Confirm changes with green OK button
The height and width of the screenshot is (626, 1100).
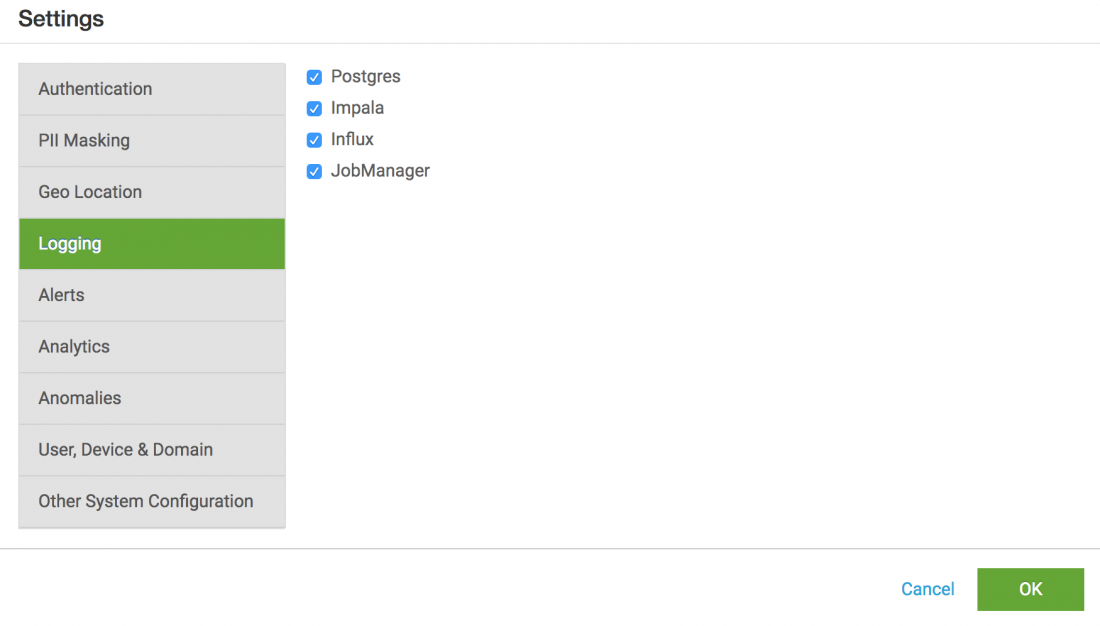click(x=1031, y=590)
